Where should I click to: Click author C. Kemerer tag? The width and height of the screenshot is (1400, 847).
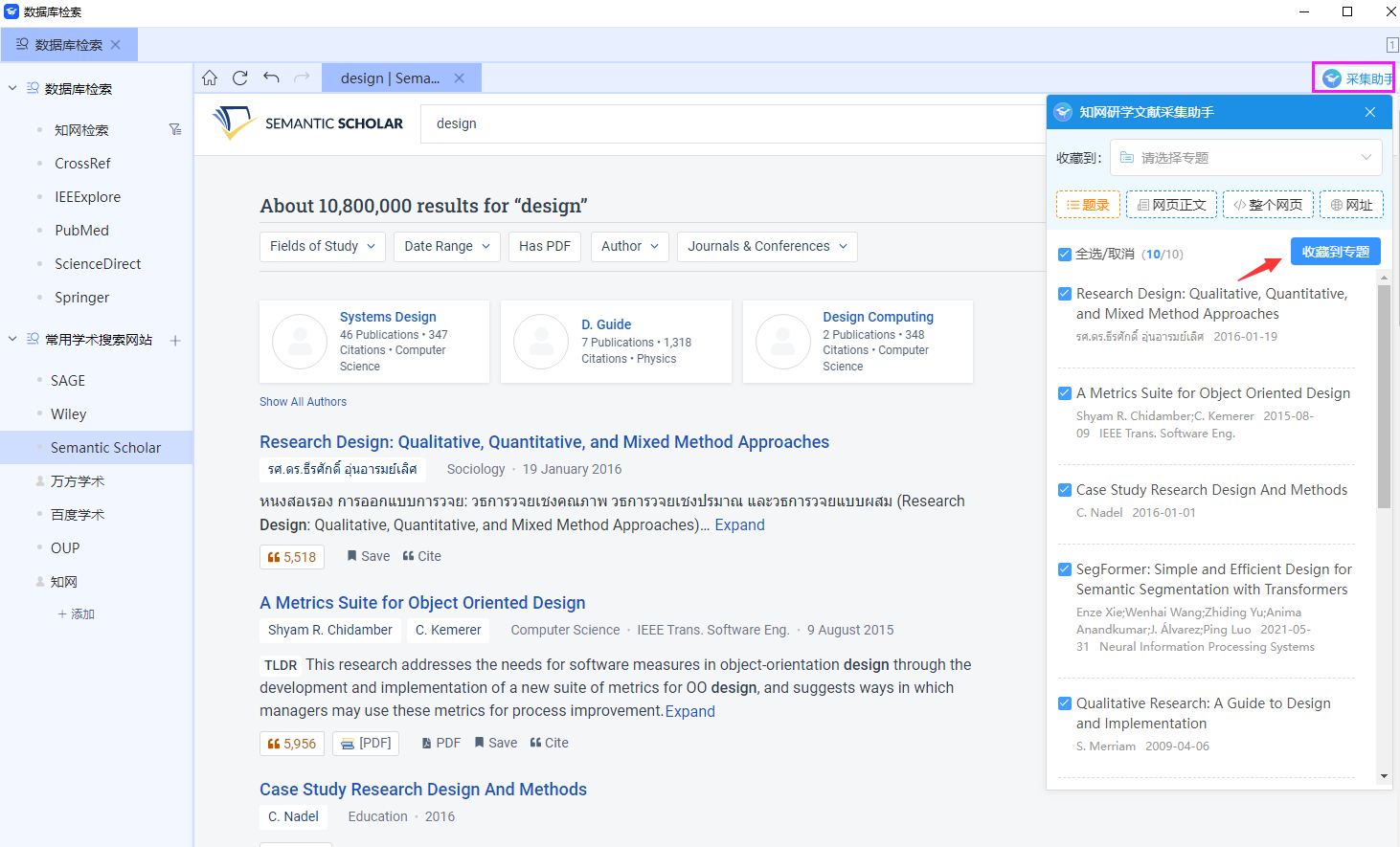pyautogui.click(x=448, y=630)
